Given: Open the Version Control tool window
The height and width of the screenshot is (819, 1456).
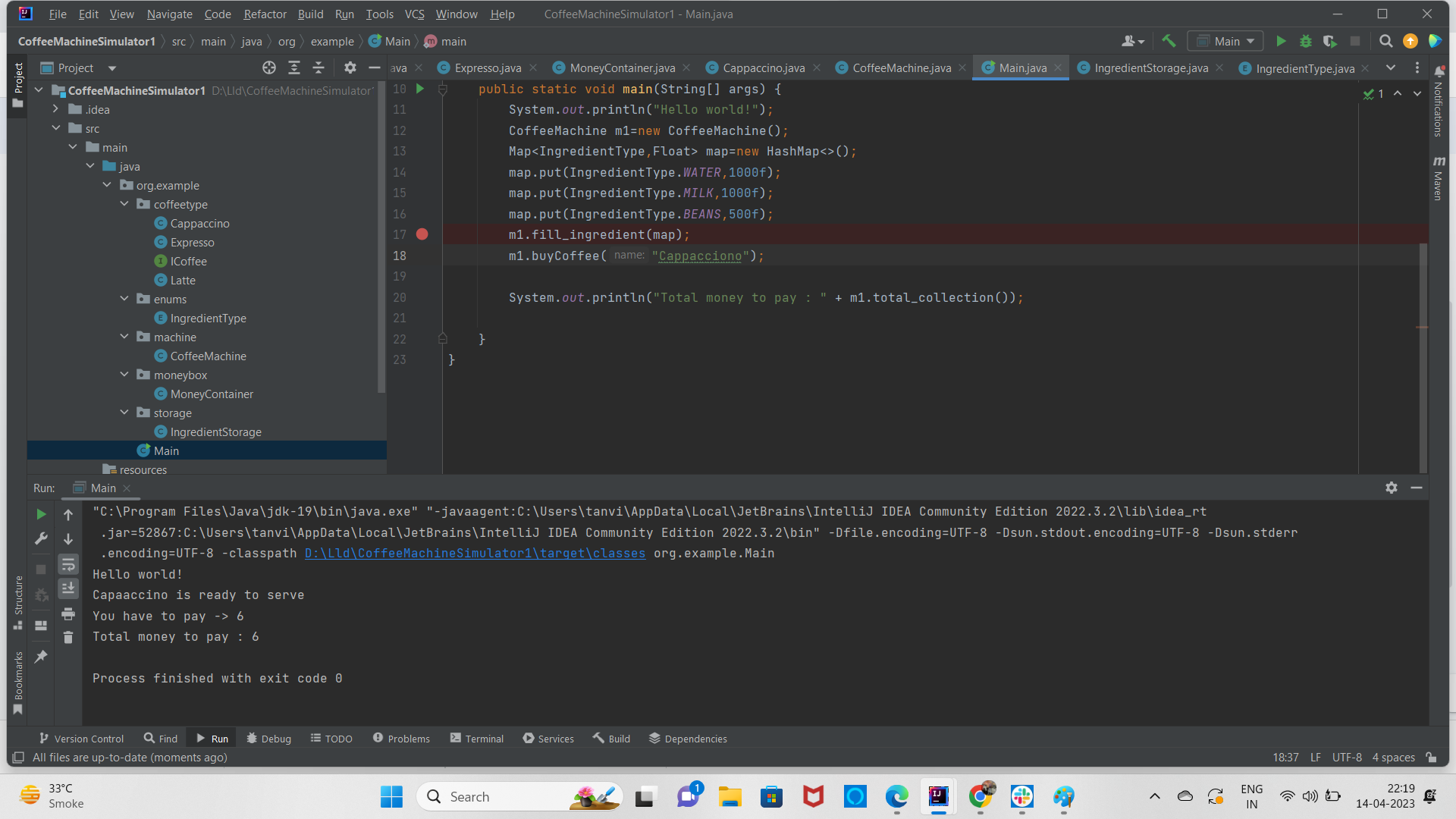Looking at the screenshot, I should (81, 739).
